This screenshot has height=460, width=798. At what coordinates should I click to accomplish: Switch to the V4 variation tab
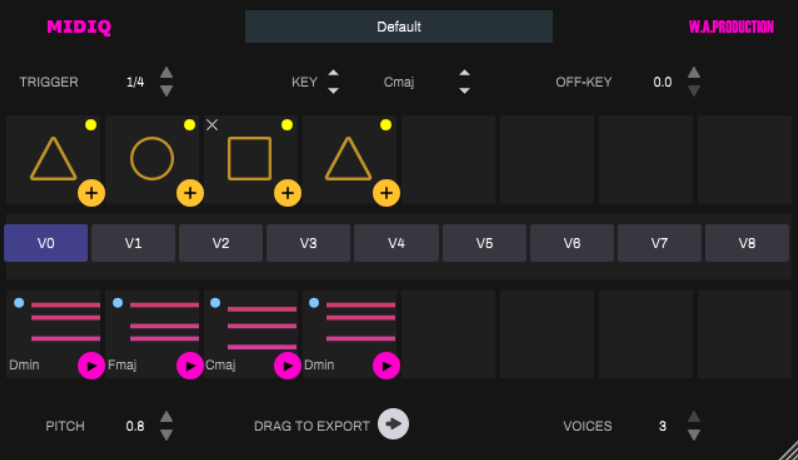pos(396,243)
